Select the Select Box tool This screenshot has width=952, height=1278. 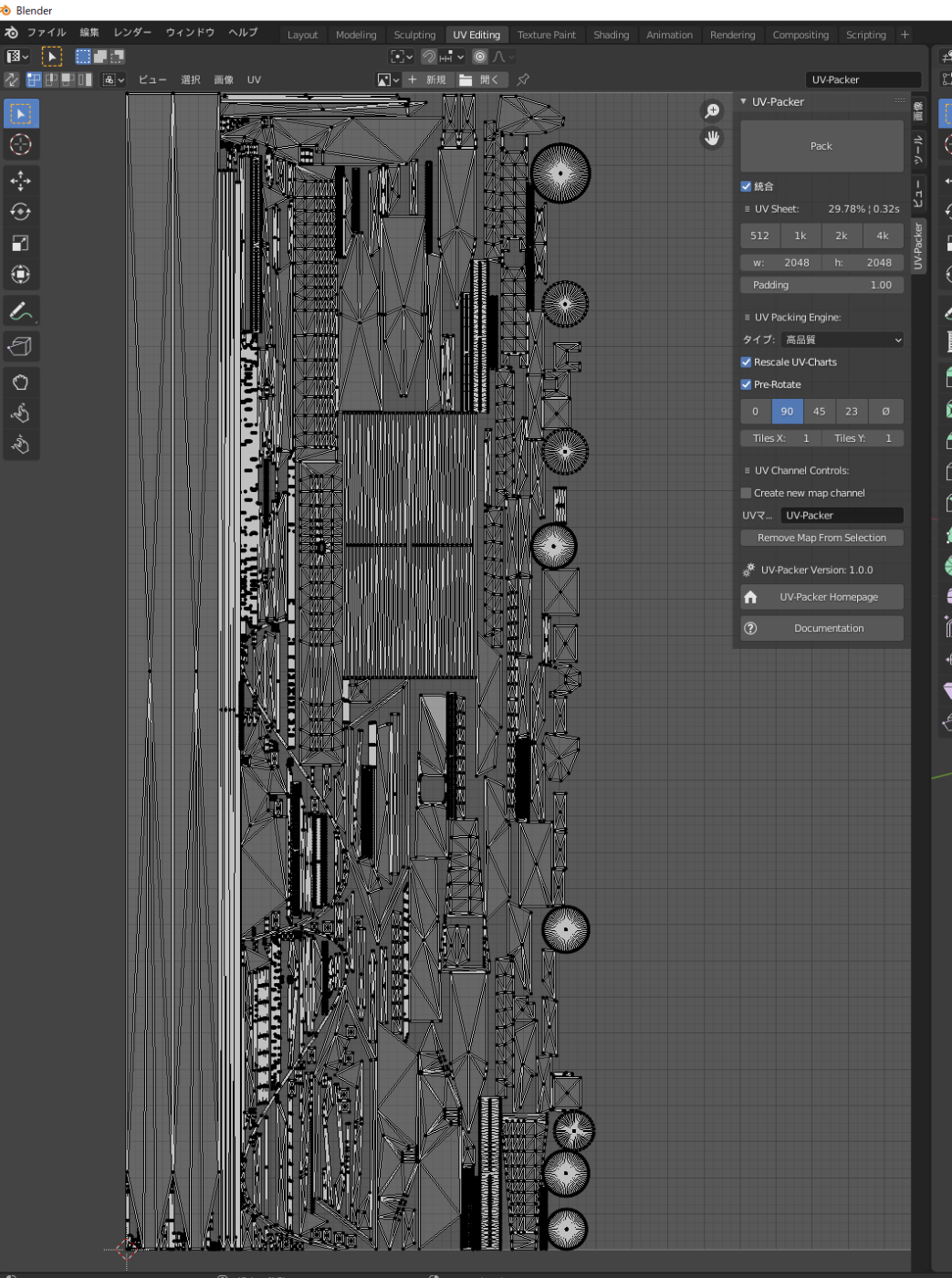(x=21, y=113)
